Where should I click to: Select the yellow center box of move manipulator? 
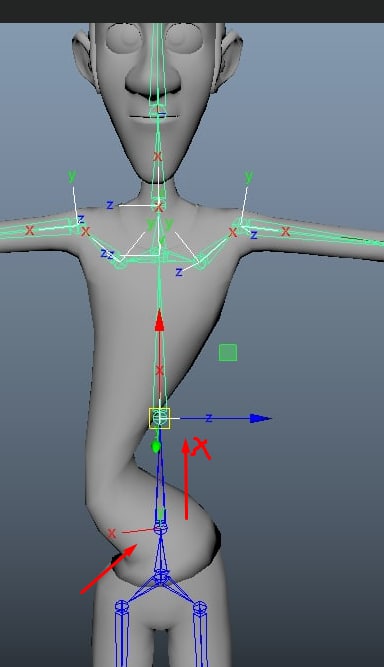click(159, 418)
